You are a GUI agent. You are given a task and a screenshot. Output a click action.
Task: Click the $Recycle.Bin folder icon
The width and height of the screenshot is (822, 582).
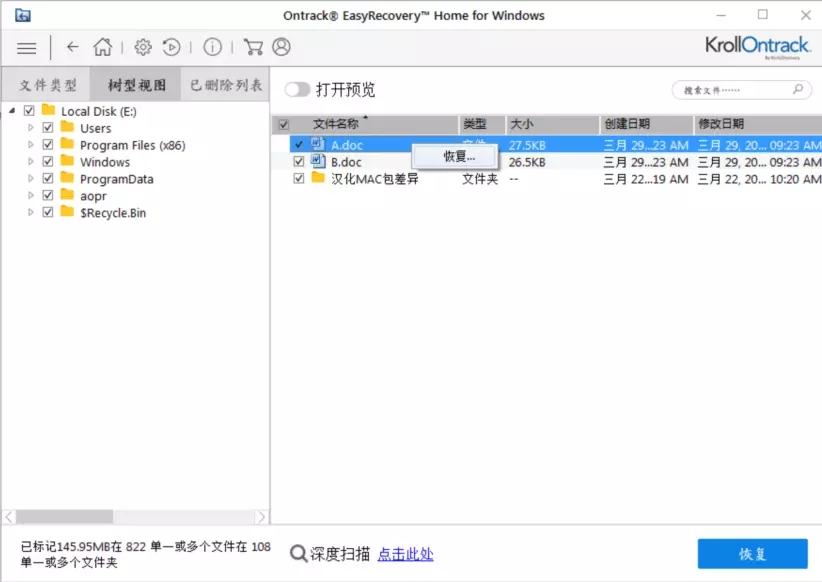point(67,211)
